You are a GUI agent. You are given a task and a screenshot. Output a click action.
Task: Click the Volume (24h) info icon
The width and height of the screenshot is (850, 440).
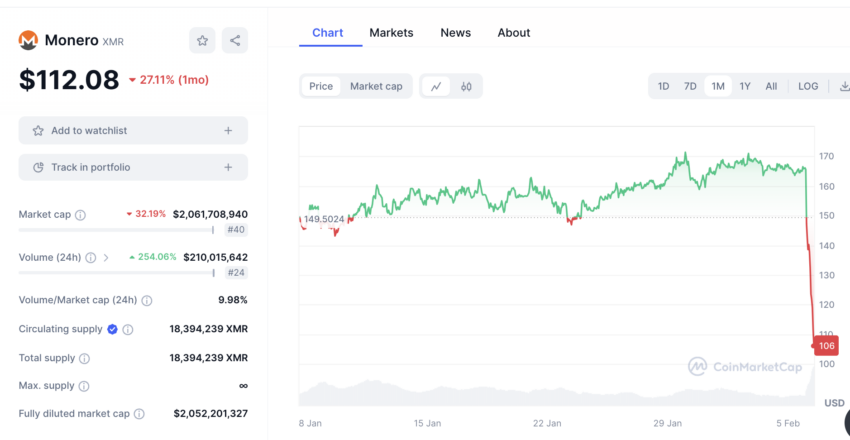click(91, 258)
